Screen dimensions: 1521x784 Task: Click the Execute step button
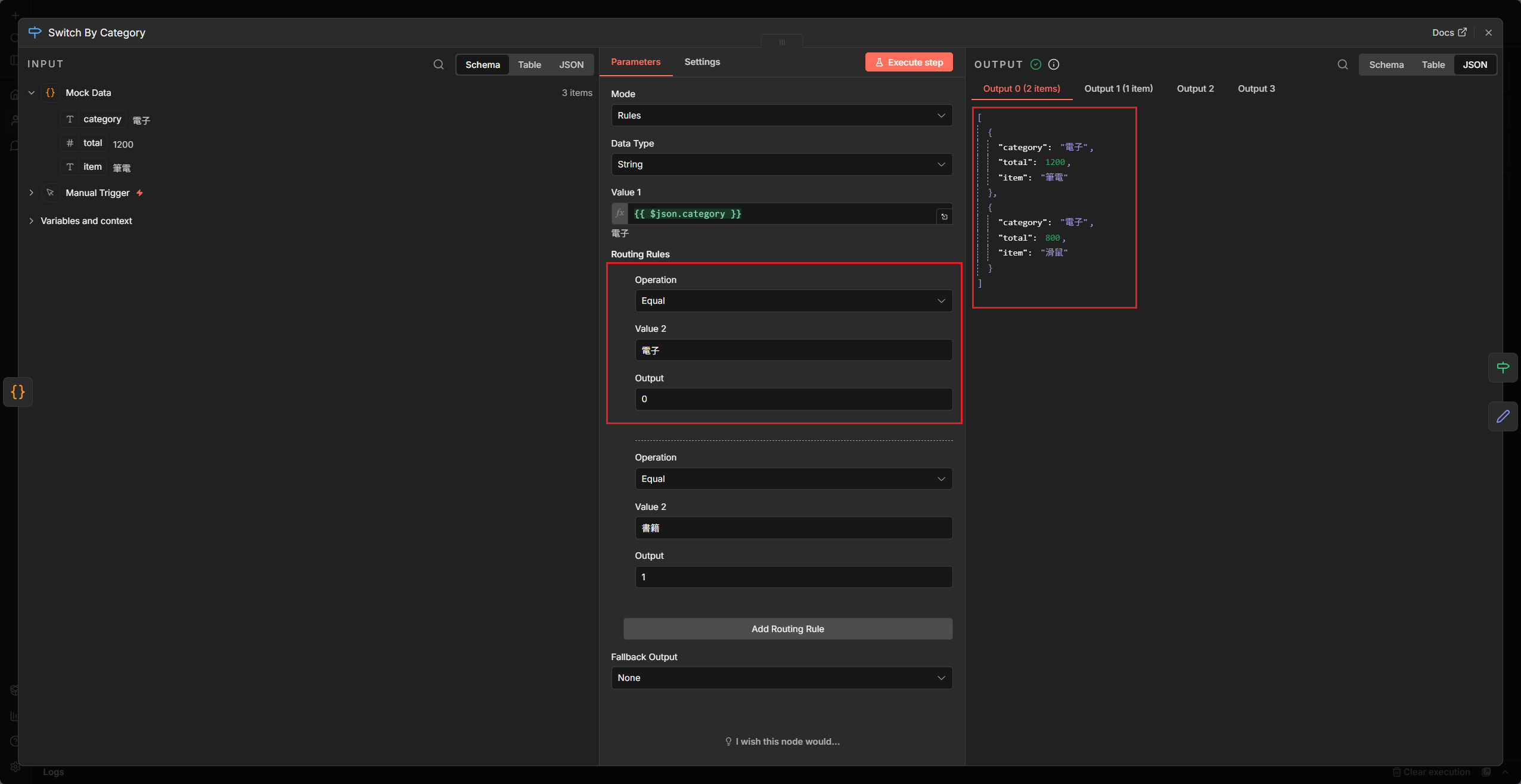(908, 62)
